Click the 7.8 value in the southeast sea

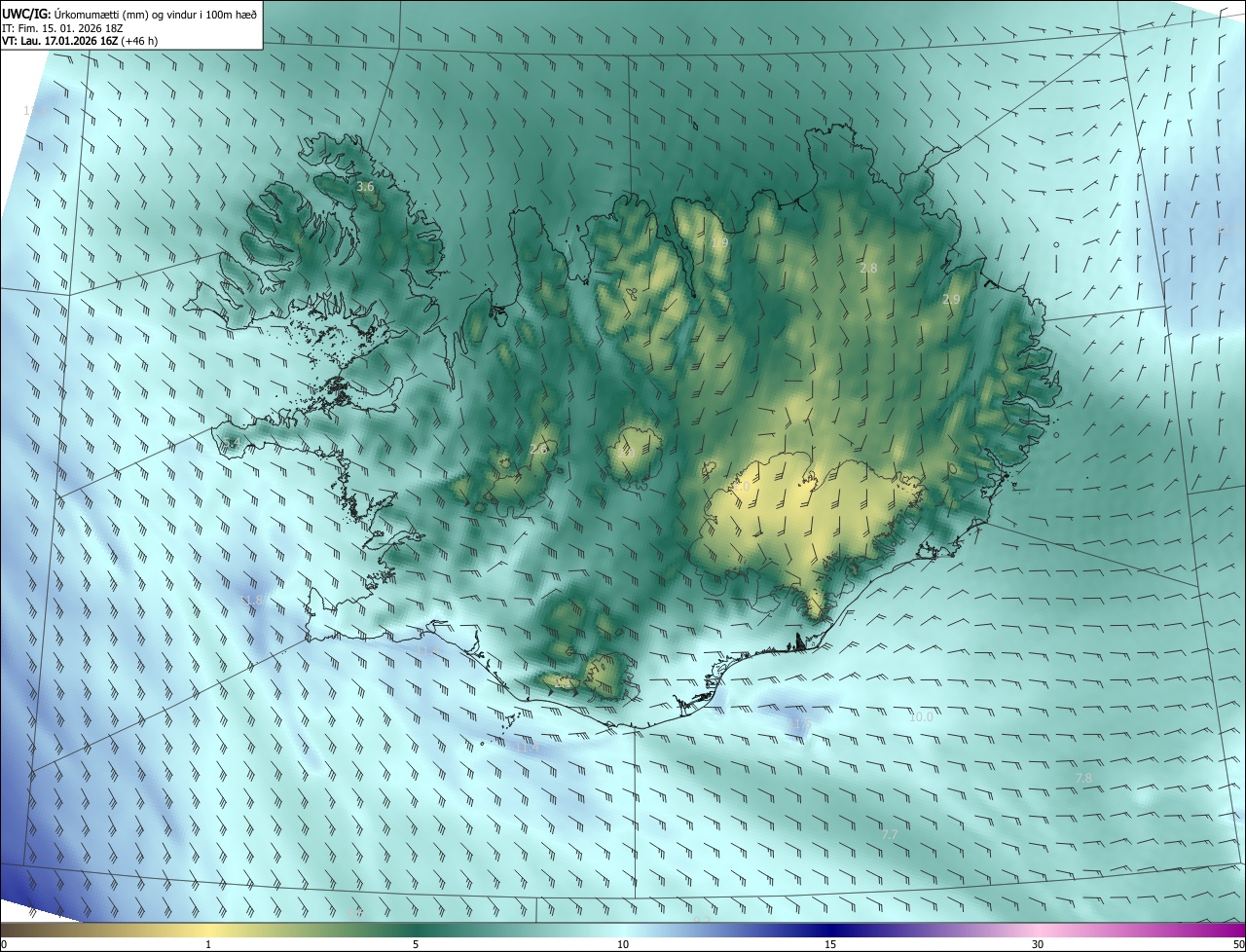coord(1083,778)
